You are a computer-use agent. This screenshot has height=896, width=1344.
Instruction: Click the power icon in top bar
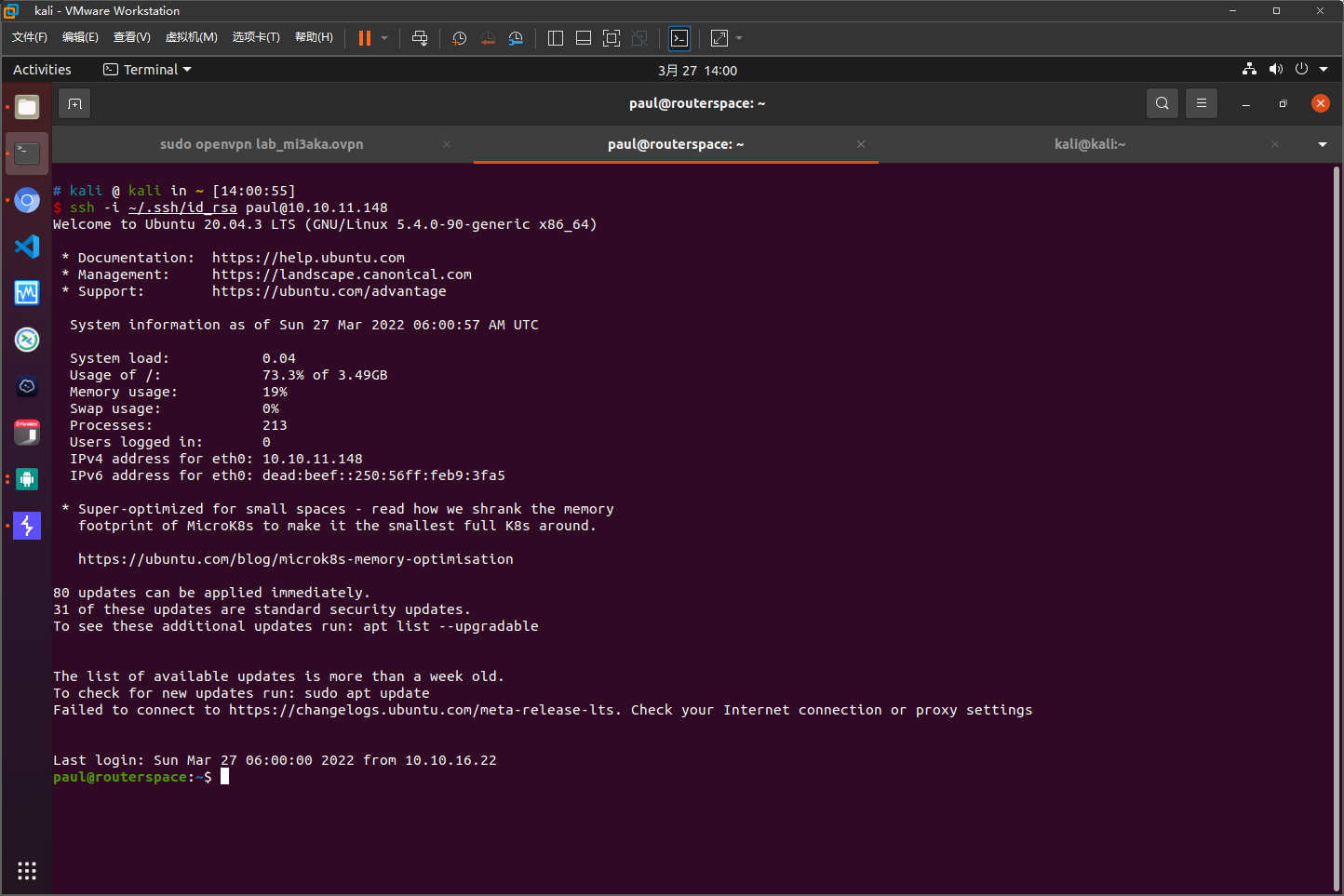(x=1301, y=69)
